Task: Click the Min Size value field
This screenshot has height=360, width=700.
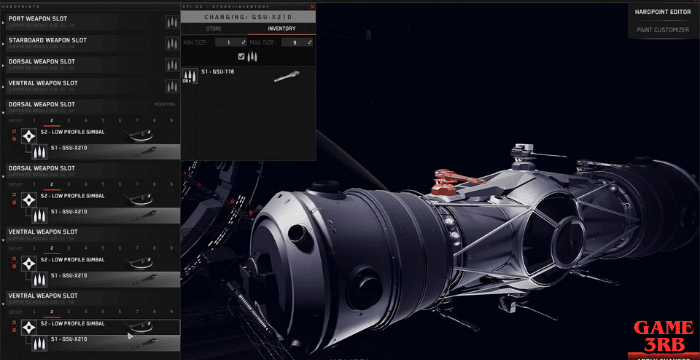Action: tap(231, 42)
